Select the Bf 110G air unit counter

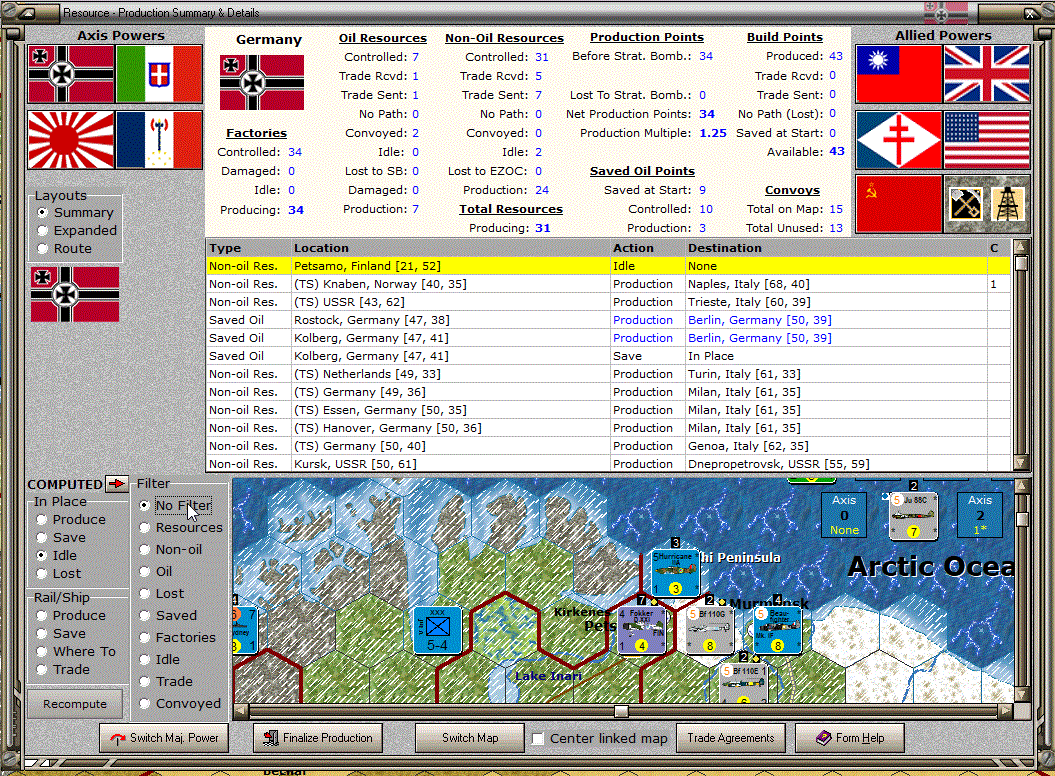tap(709, 630)
